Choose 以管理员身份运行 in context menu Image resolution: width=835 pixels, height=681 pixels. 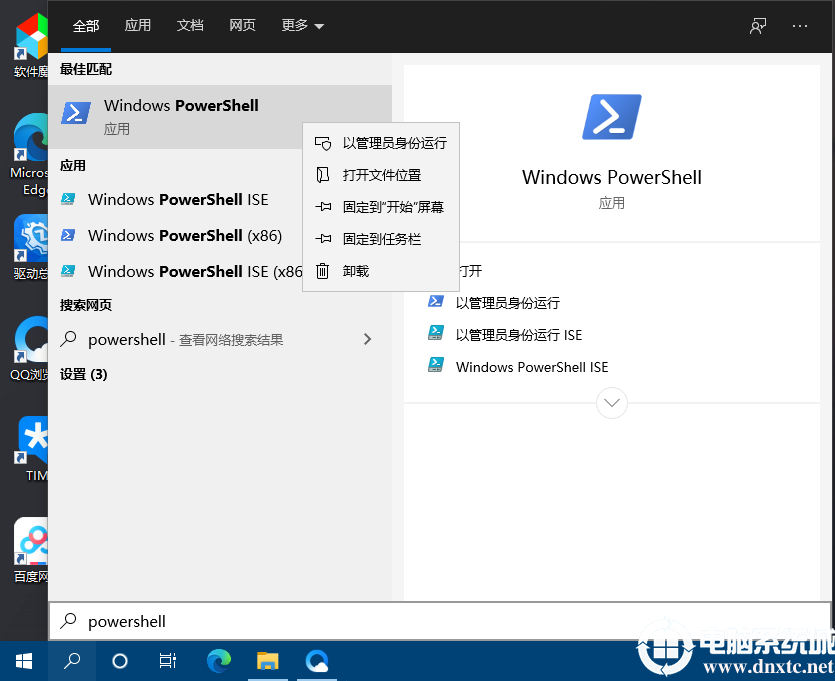381,143
